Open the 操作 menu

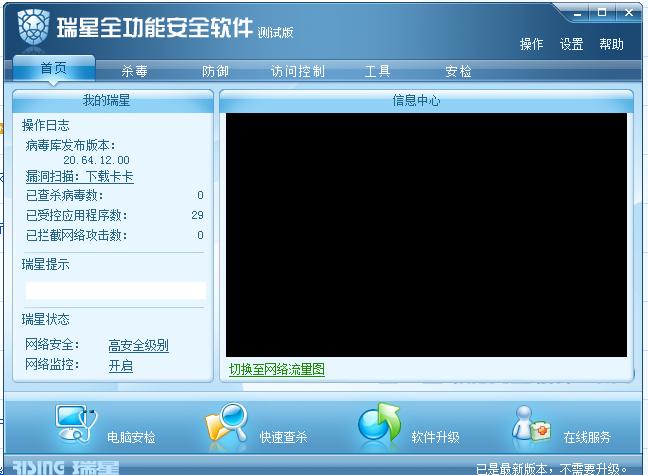pos(531,44)
